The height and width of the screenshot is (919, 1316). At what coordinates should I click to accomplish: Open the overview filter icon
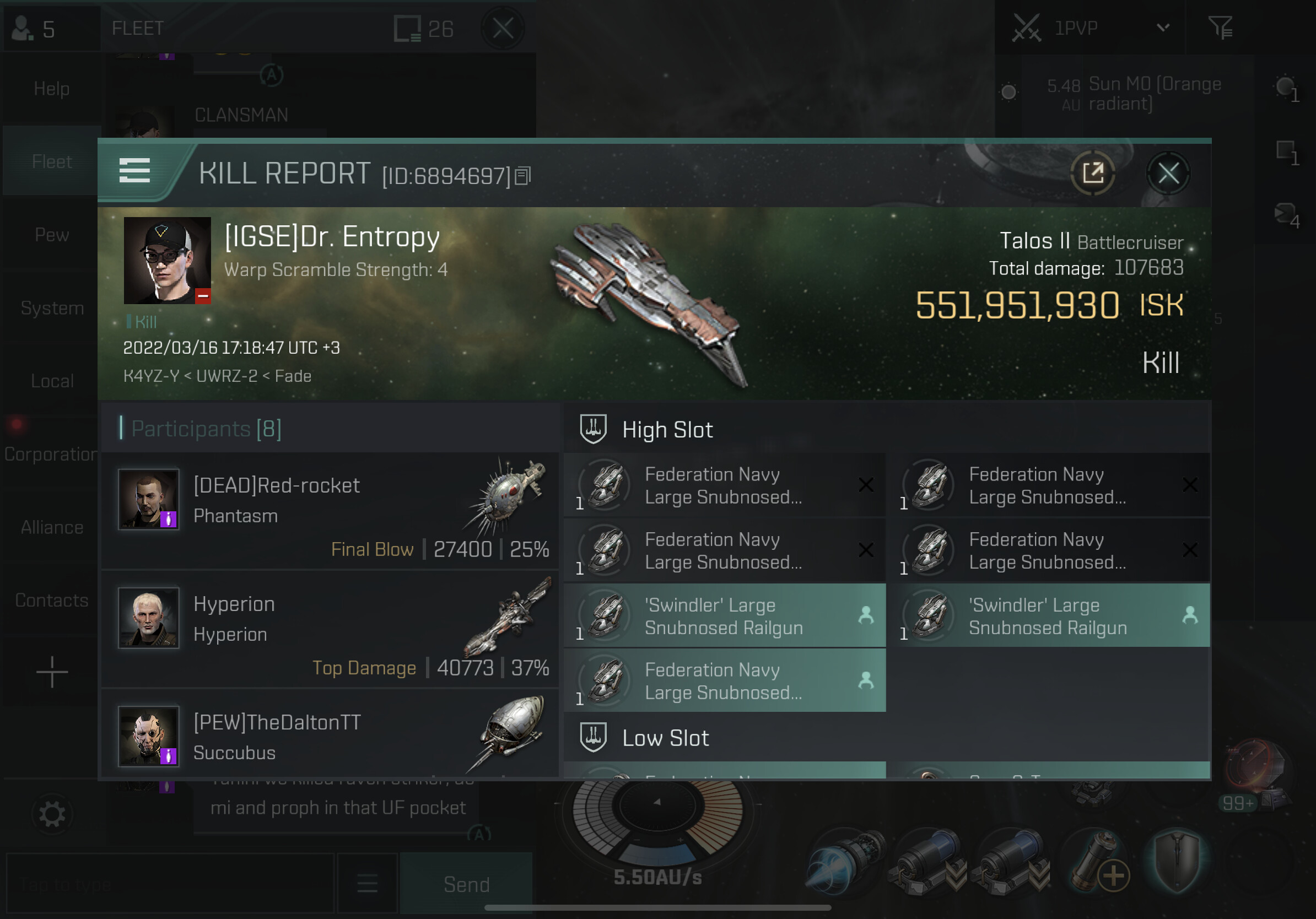[1220, 27]
